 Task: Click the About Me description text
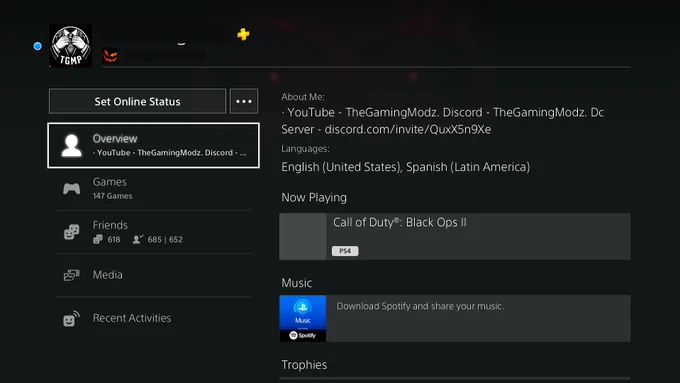[x=442, y=121]
